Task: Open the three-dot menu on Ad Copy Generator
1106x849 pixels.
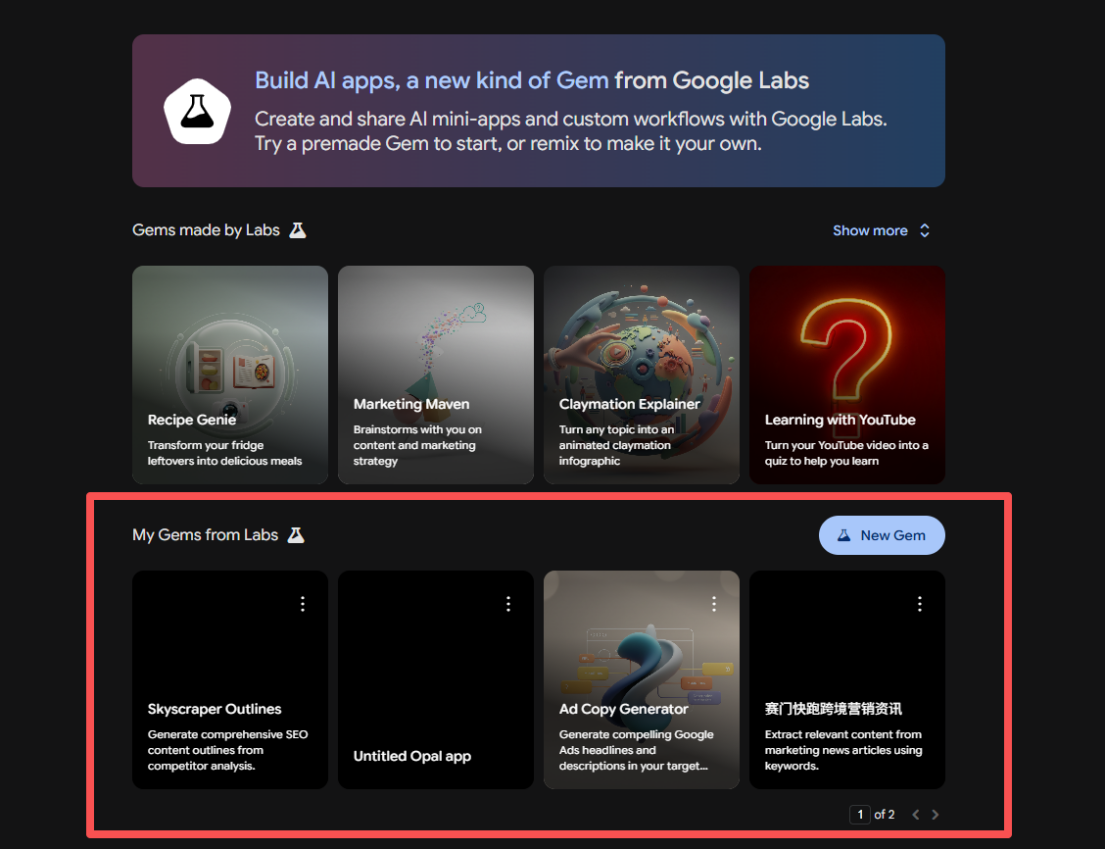Action: [x=714, y=604]
